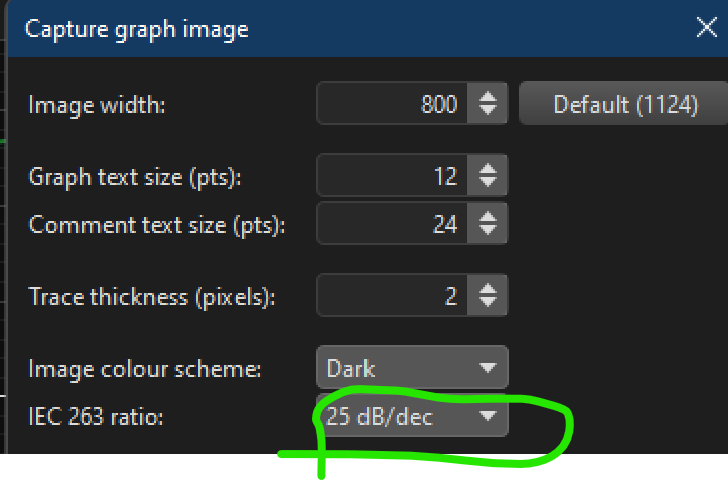
Task: Increase the Image width value by one step
Action: click(487, 96)
